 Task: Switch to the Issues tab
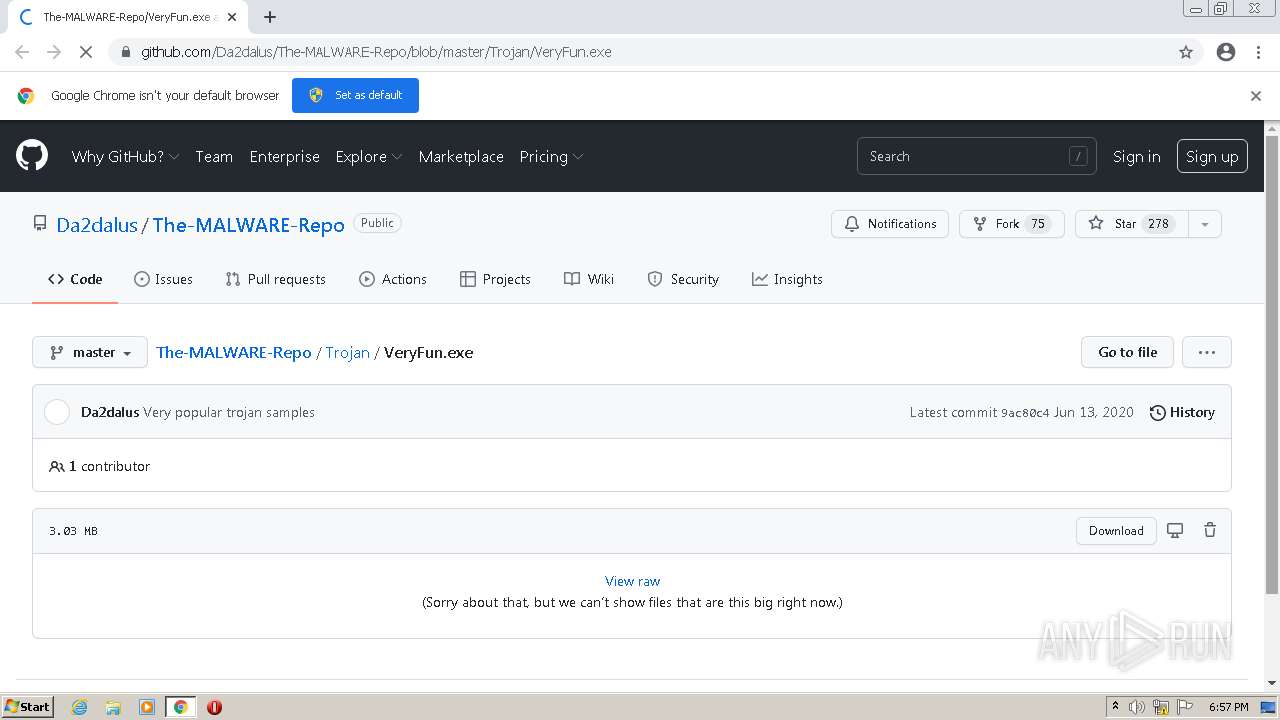coord(163,279)
